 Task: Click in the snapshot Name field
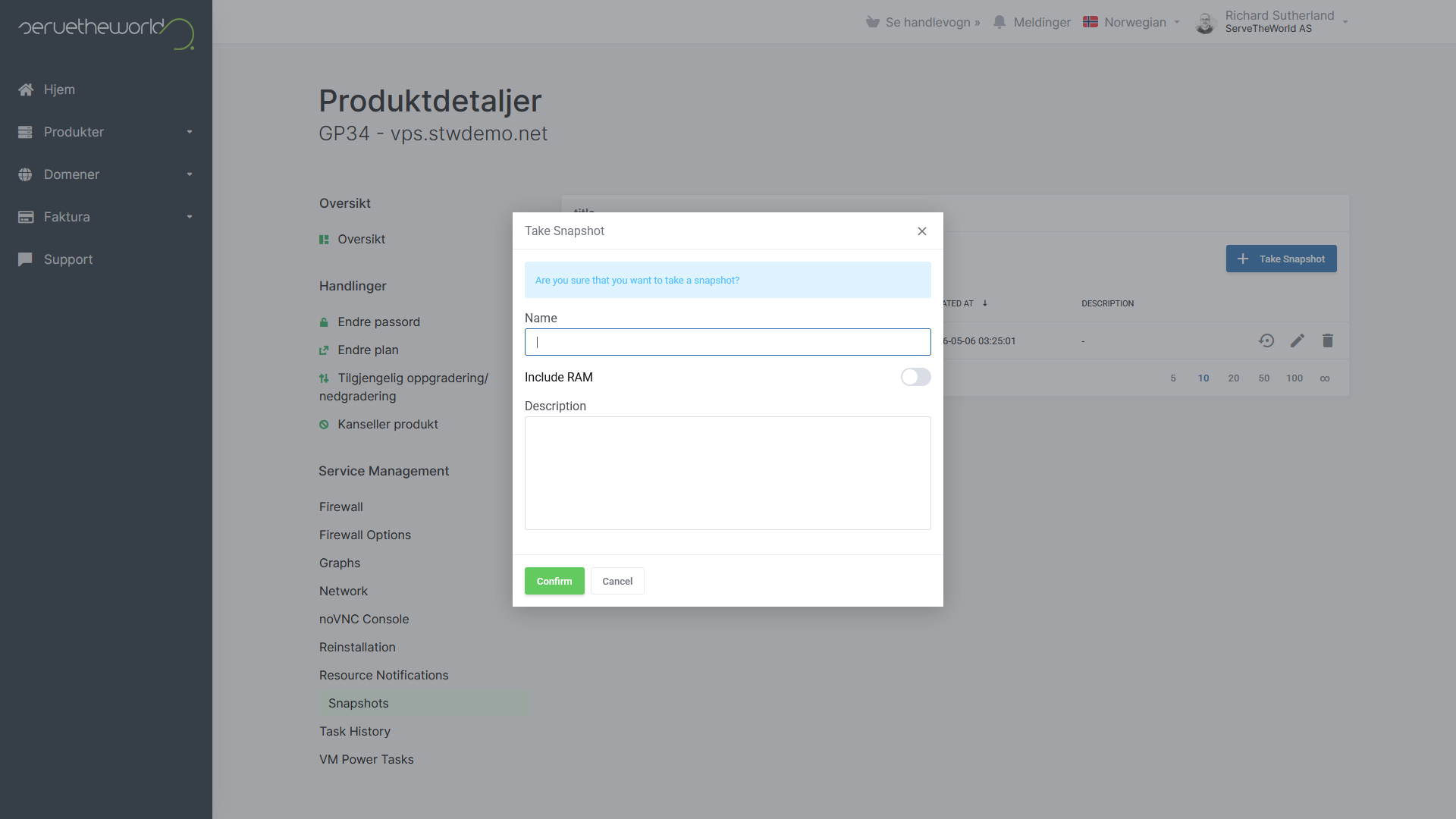(x=728, y=342)
